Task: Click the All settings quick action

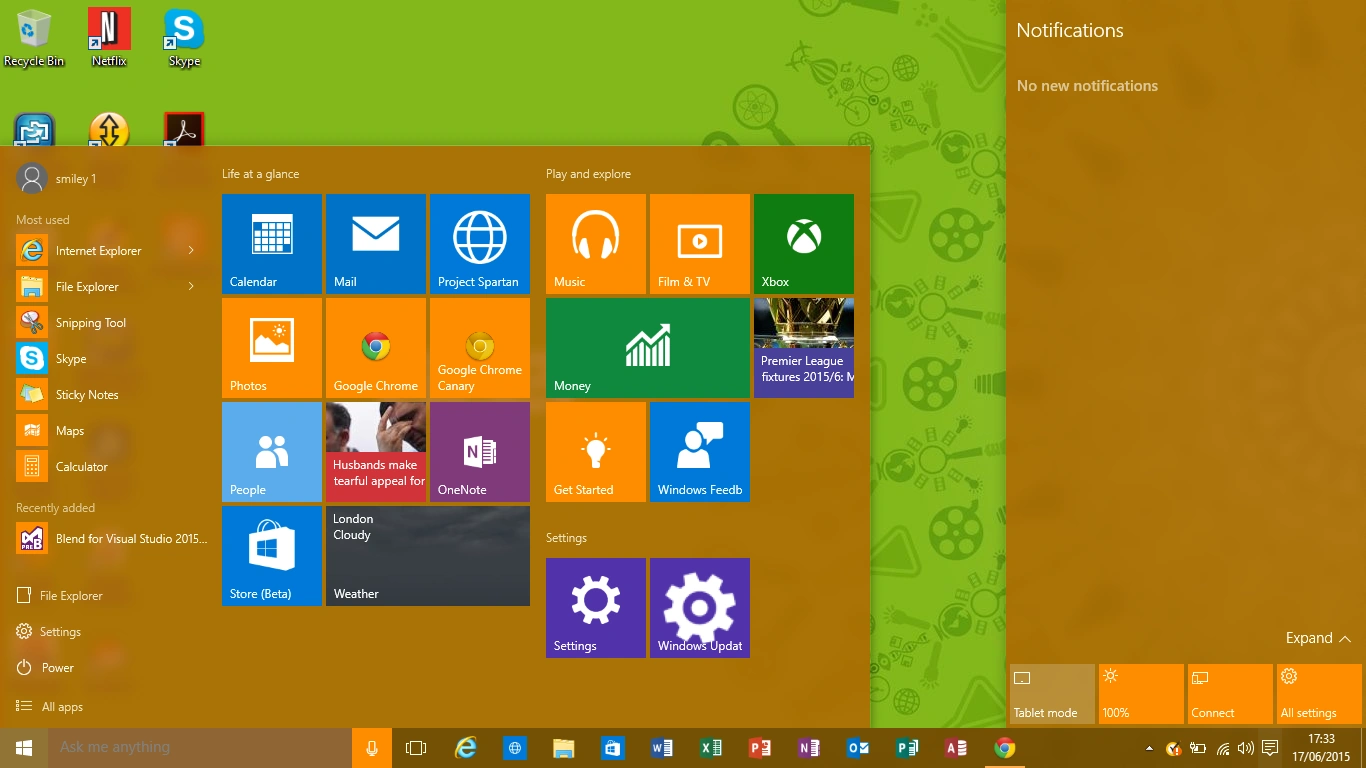Action: tap(1319, 694)
